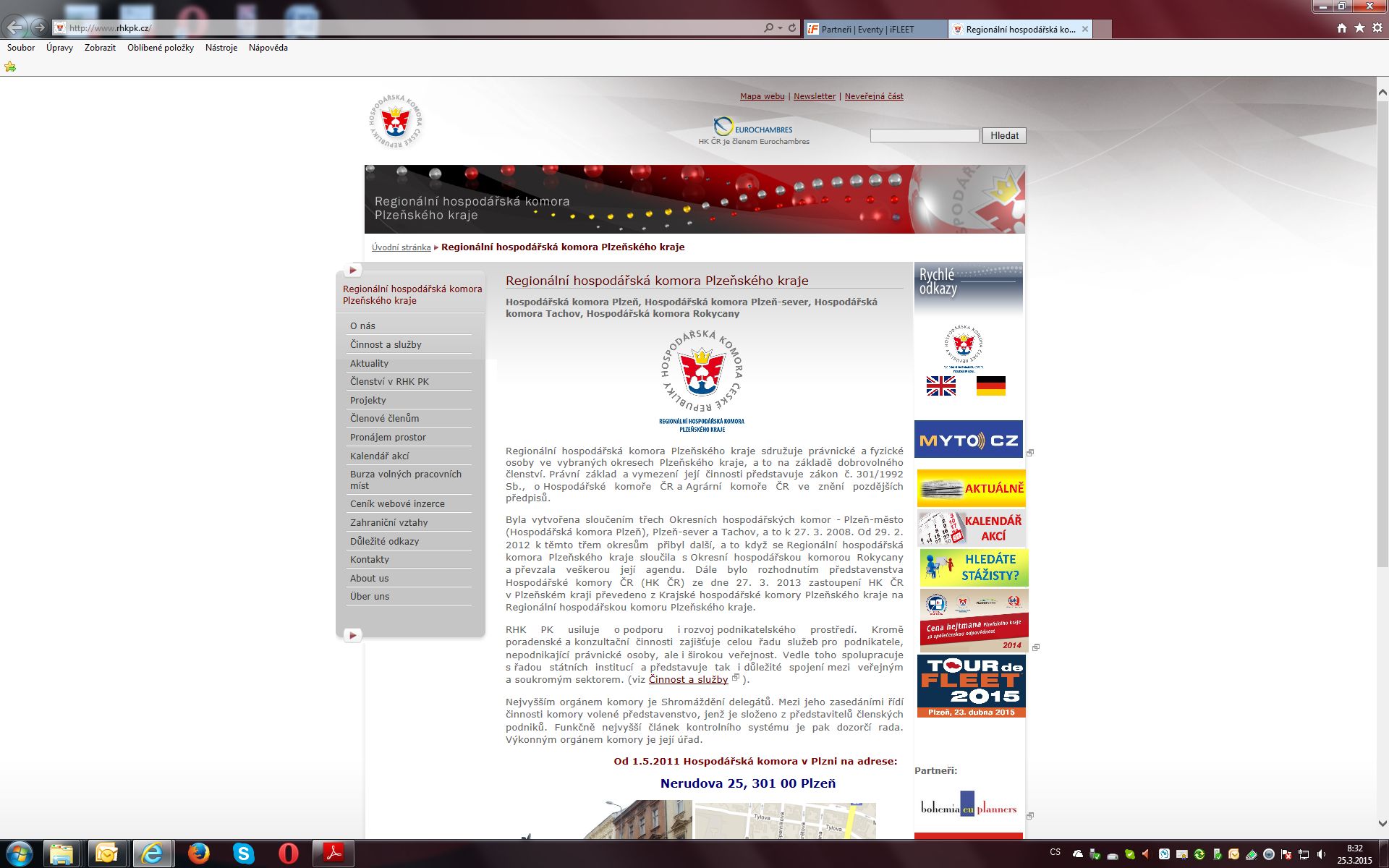Viewport: 1389px width, 868px height.
Task: Click the Hospodářská komora logo in the page header
Action: (x=395, y=122)
